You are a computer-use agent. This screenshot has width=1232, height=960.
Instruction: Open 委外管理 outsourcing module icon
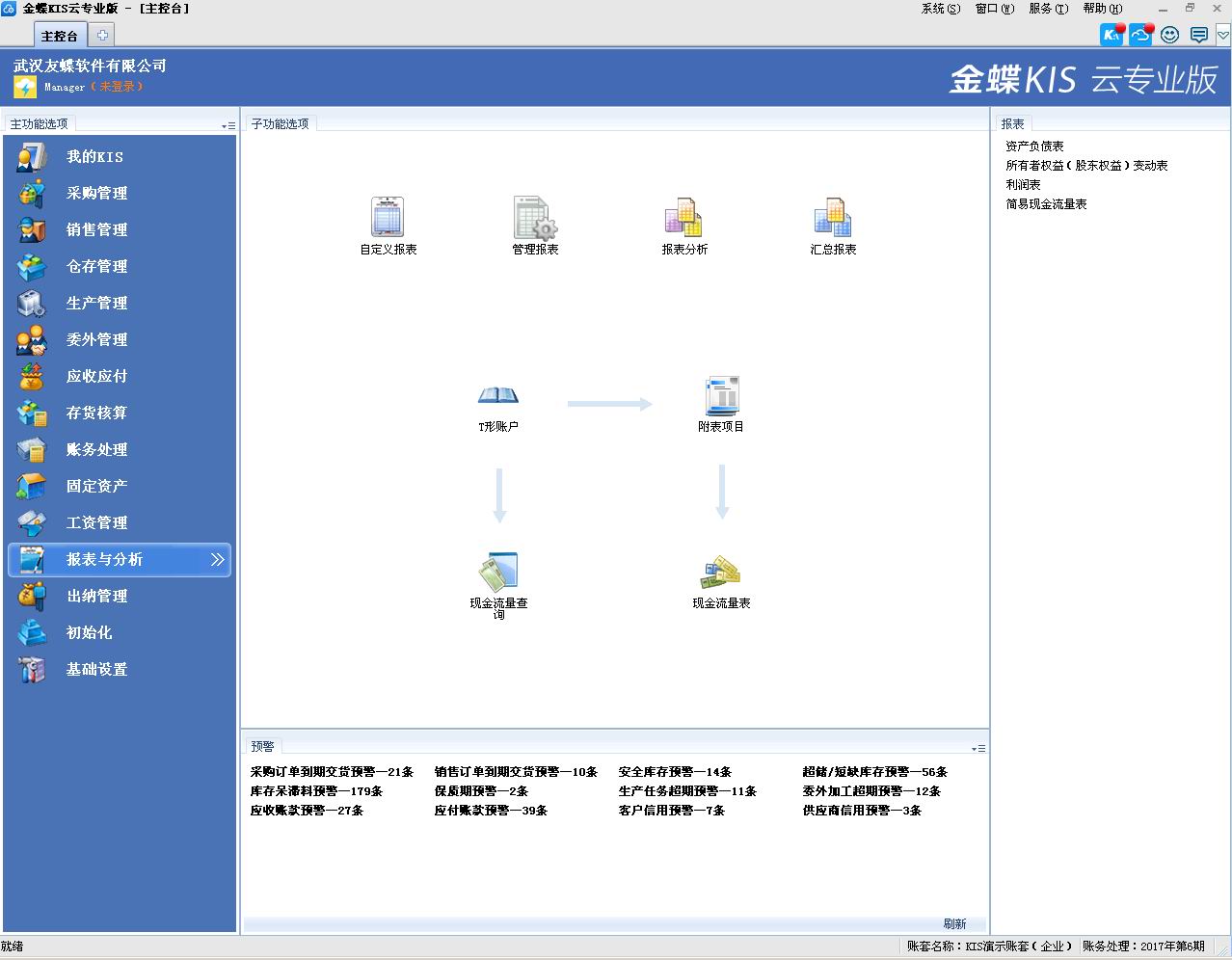pos(32,340)
